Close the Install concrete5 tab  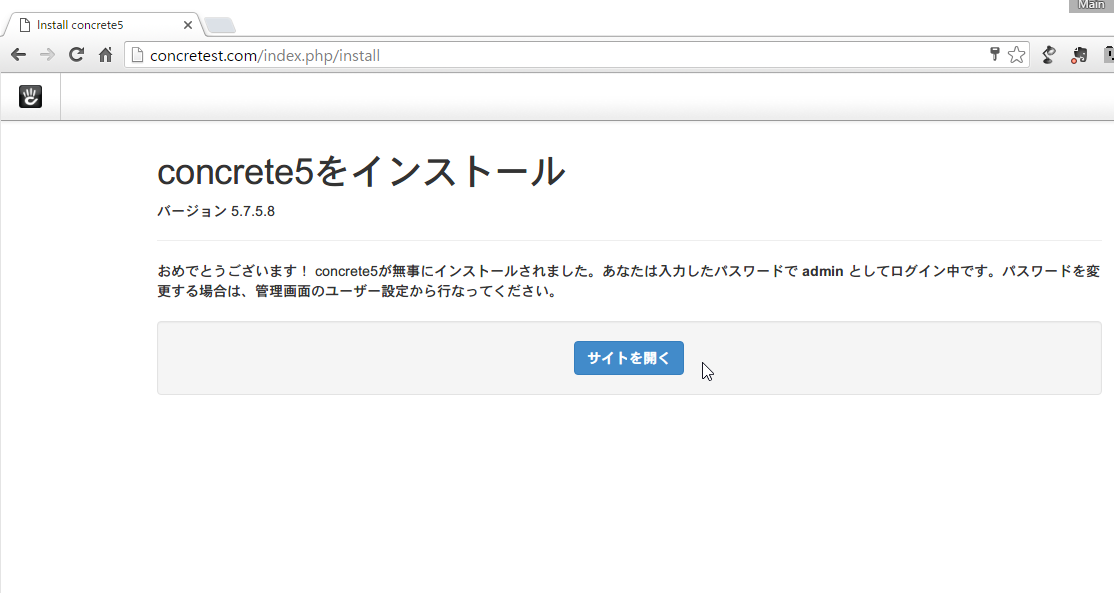[x=188, y=25]
